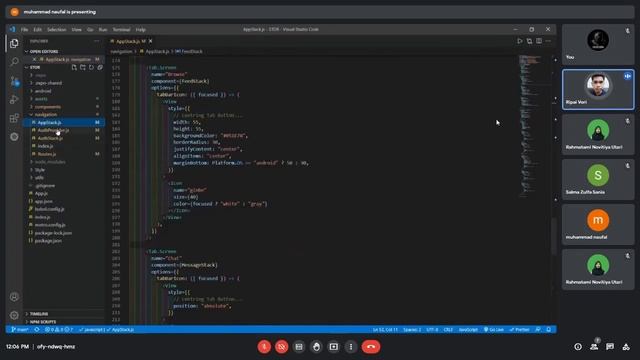The width and height of the screenshot is (640, 360).
Task: Open the Manage gear in activity bar
Action: point(14,315)
